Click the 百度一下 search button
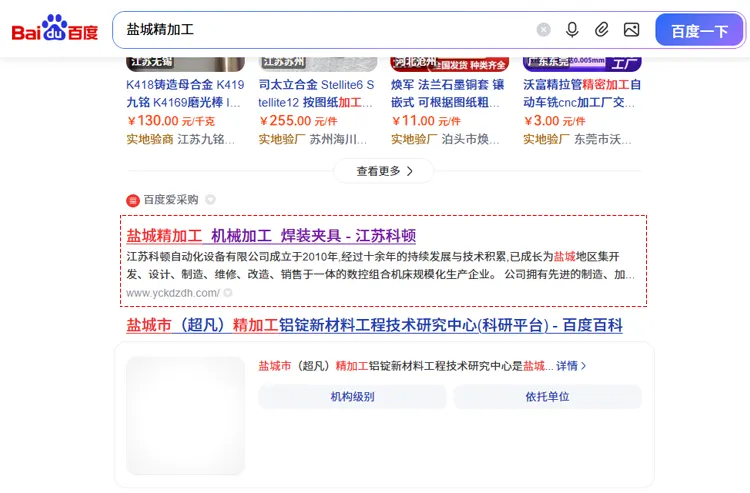 tap(699, 30)
